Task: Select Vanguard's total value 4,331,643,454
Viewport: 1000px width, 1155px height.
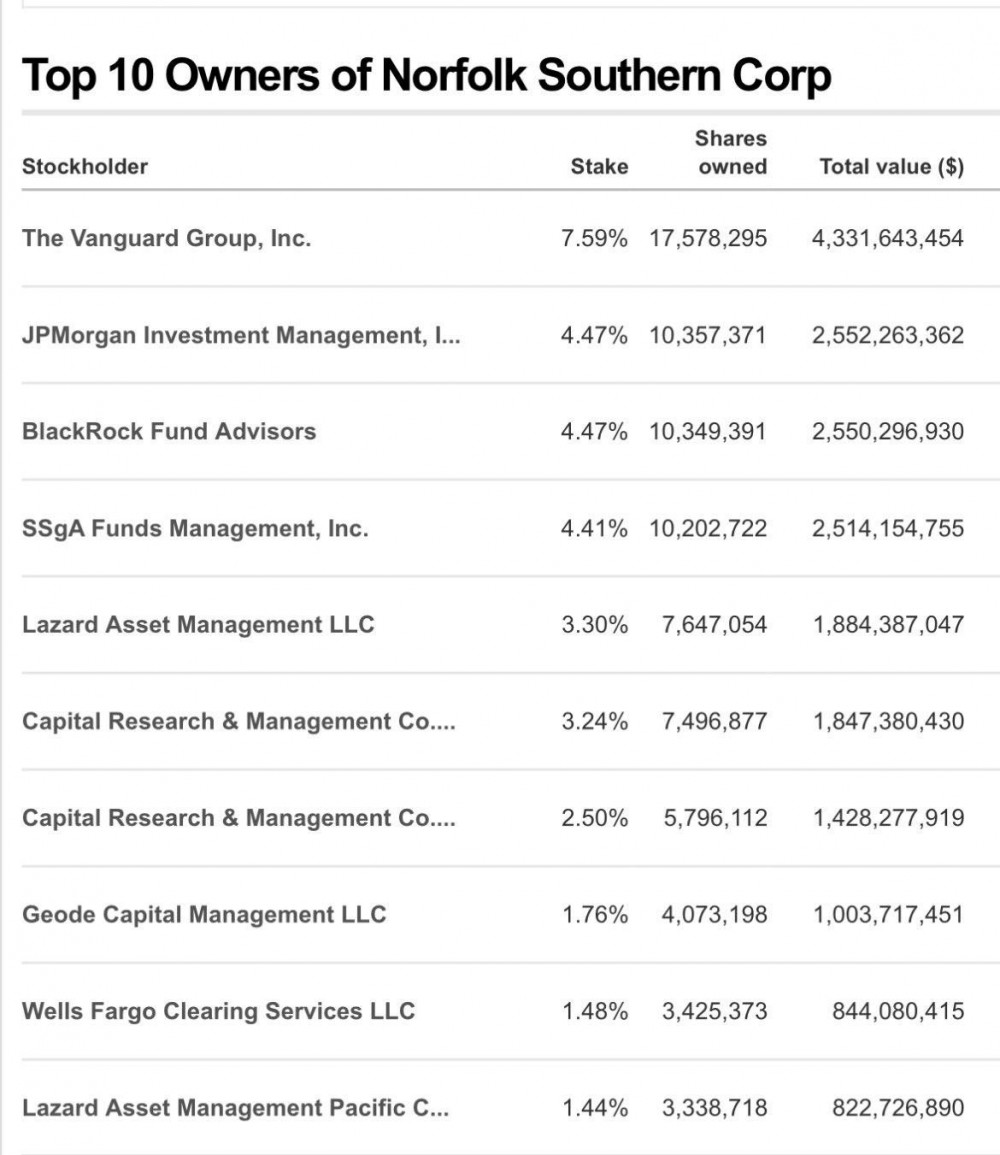Action: (x=887, y=239)
